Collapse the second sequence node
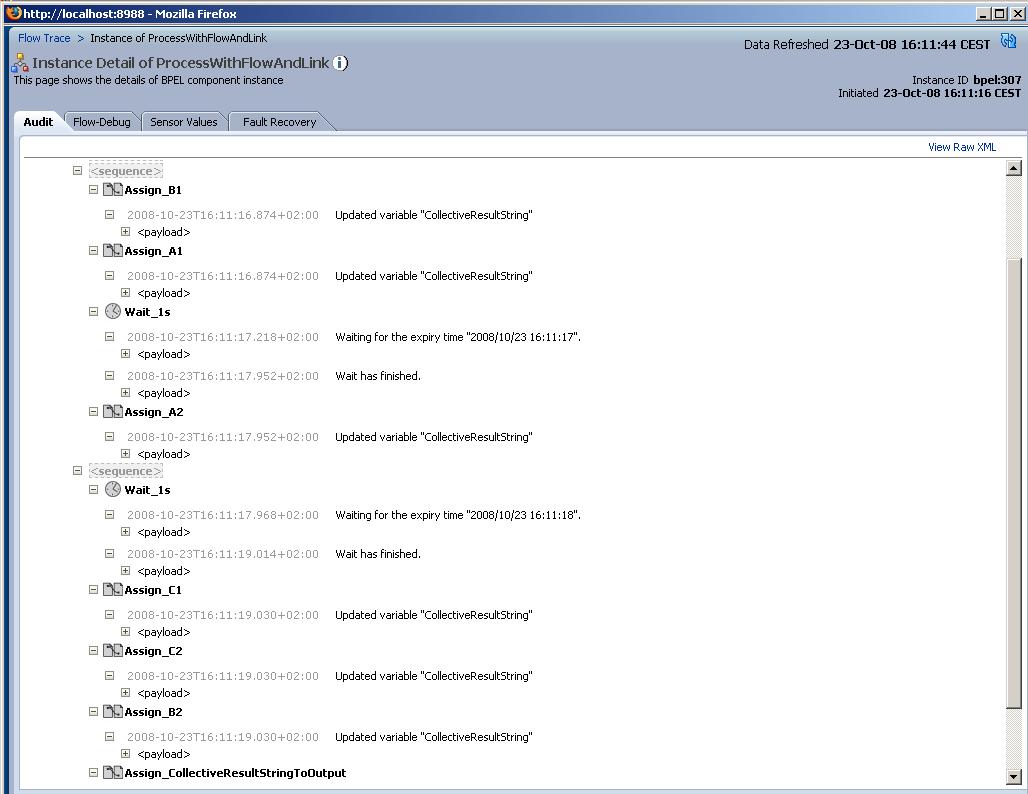The width and height of the screenshot is (1028, 794). (77, 470)
